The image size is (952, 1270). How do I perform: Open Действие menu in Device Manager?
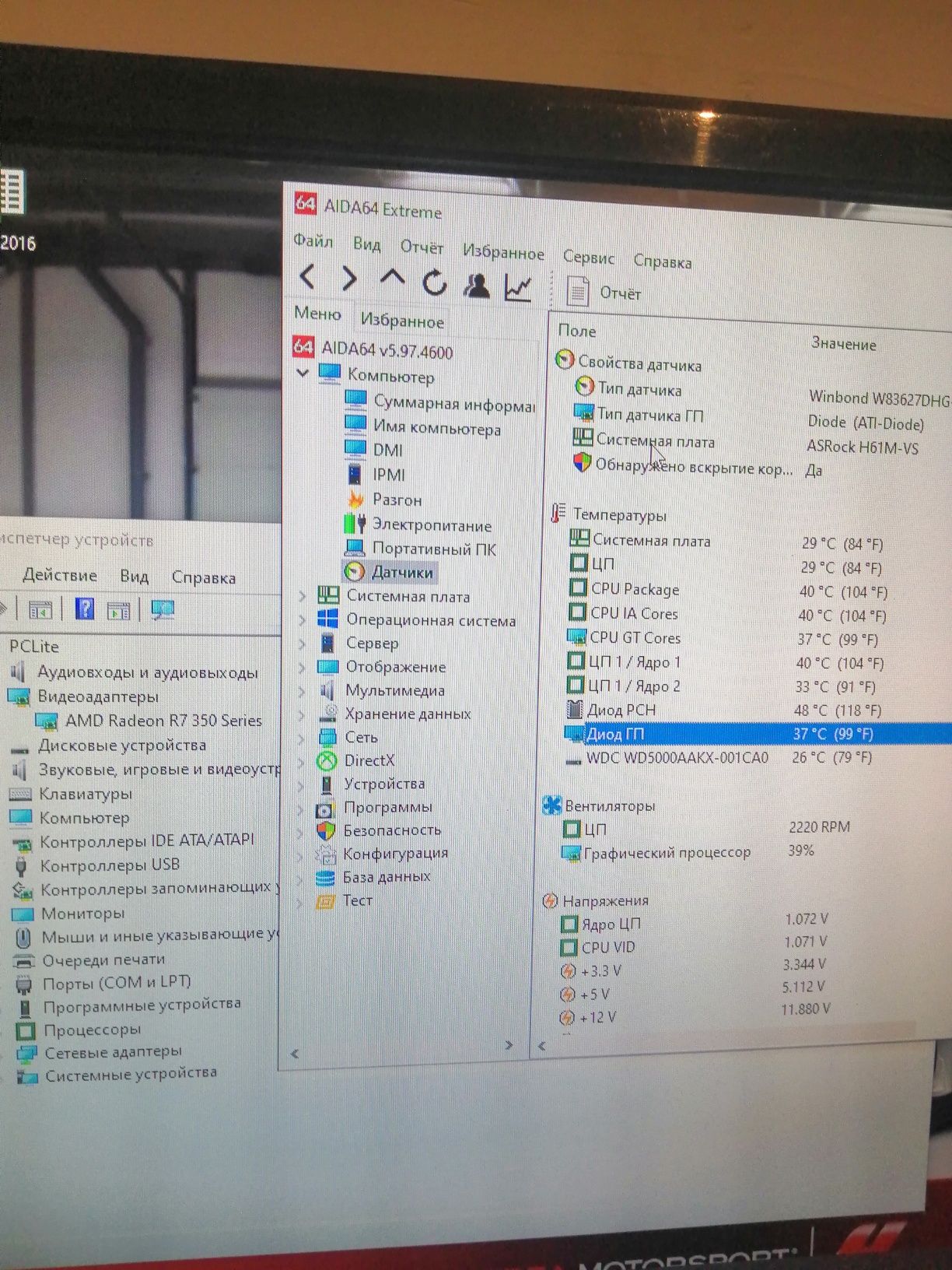pyautogui.click(x=60, y=575)
